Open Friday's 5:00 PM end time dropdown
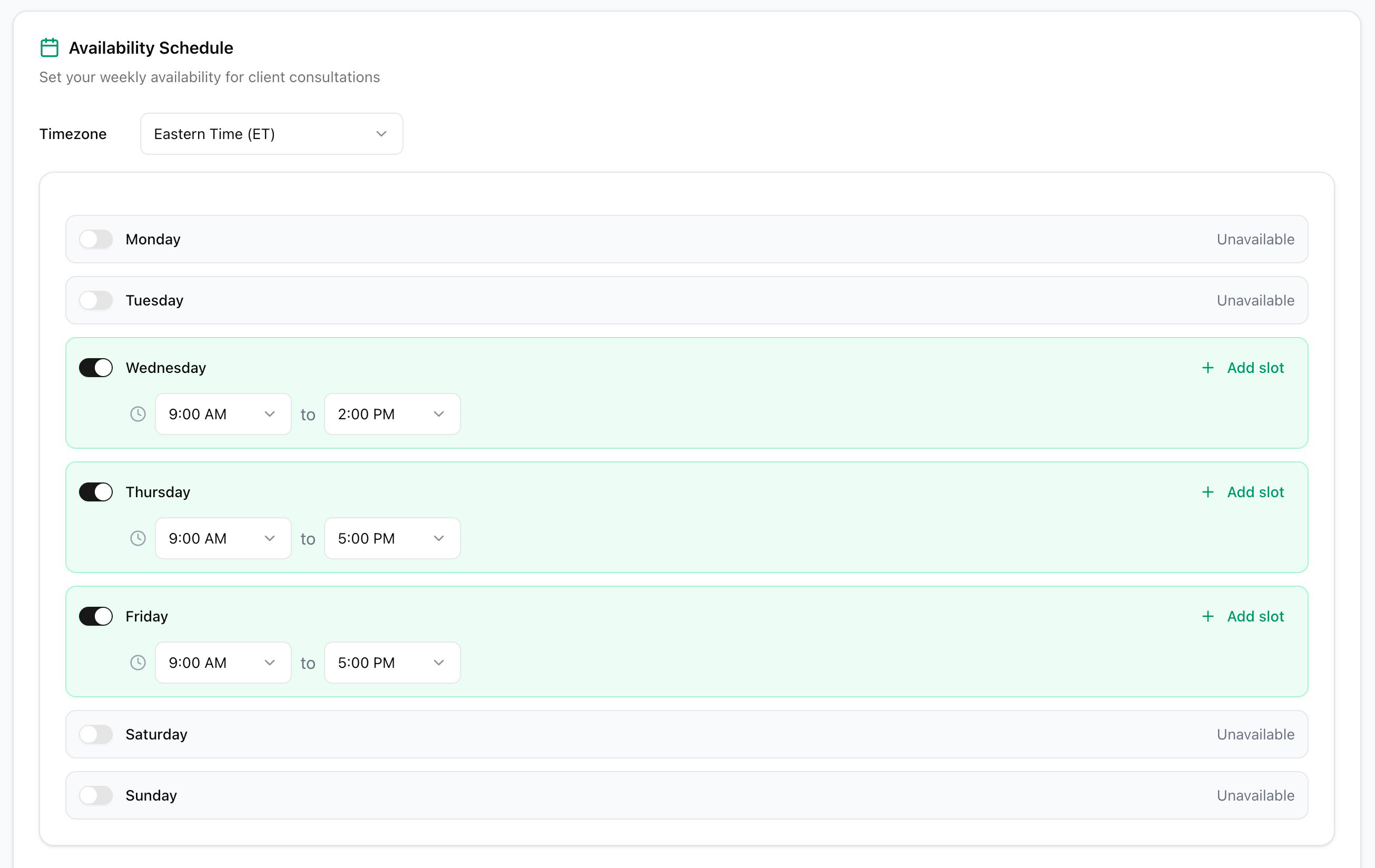This screenshot has height=868, width=1375. coord(392,663)
